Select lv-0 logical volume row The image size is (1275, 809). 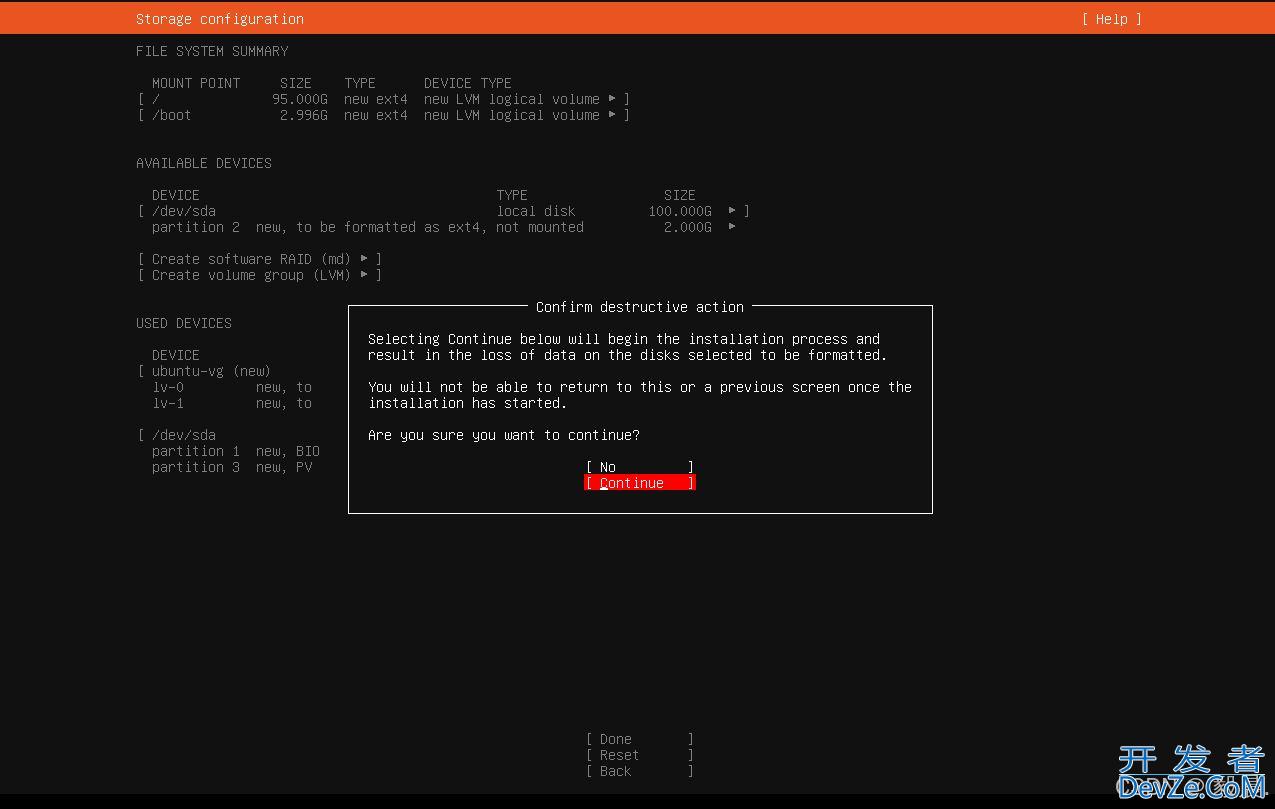pyautogui.click(x=232, y=387)
